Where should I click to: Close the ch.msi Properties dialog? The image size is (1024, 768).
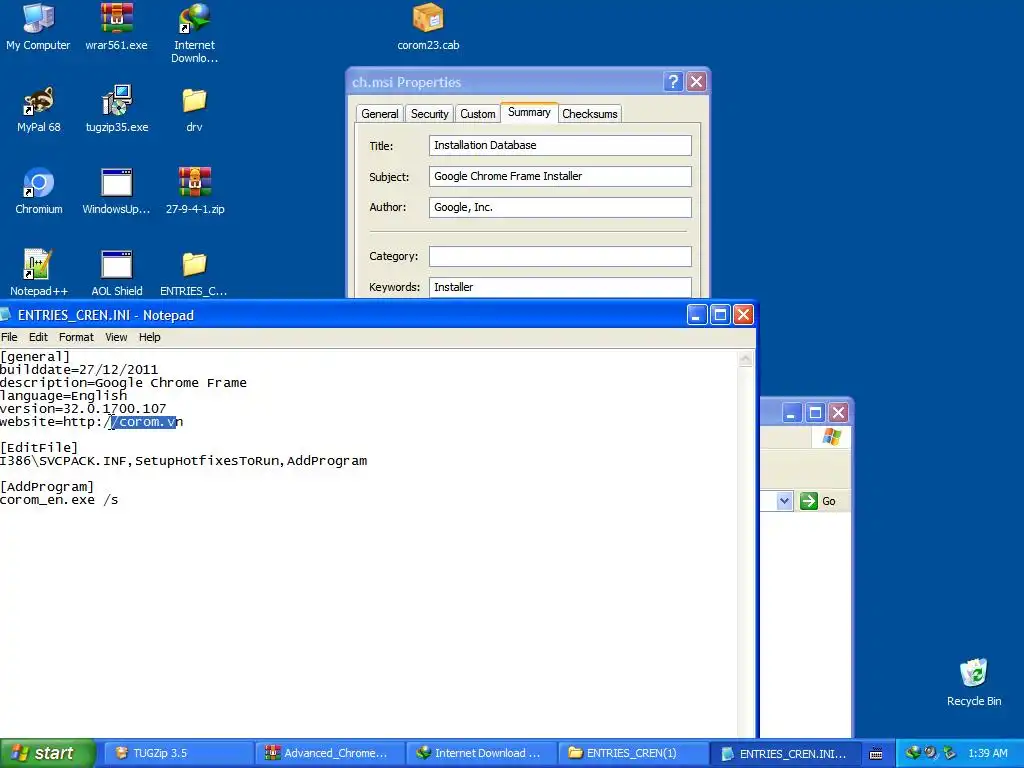coord(696,82)
